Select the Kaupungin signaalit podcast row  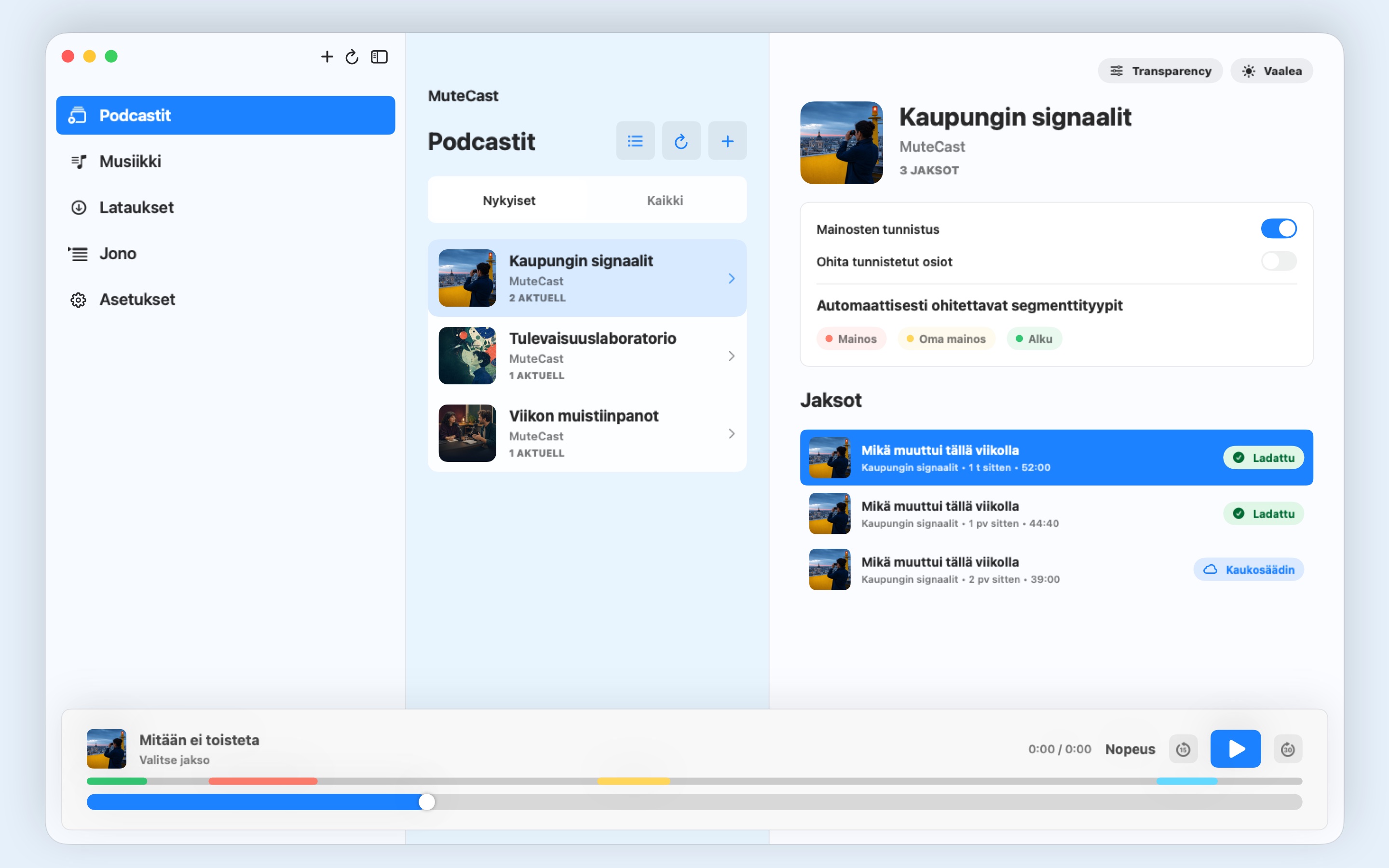[587, 278]
